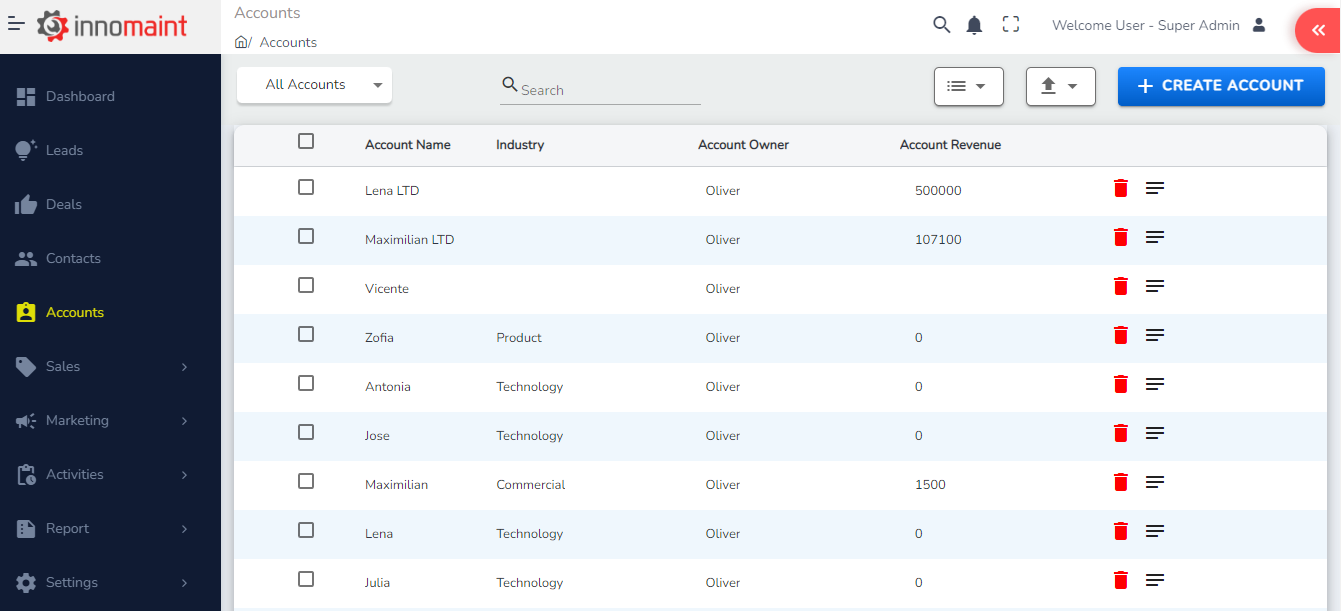Check the select-all header checkbox
This screenshot has width=1341, height=611.
(x=306, y=141)
